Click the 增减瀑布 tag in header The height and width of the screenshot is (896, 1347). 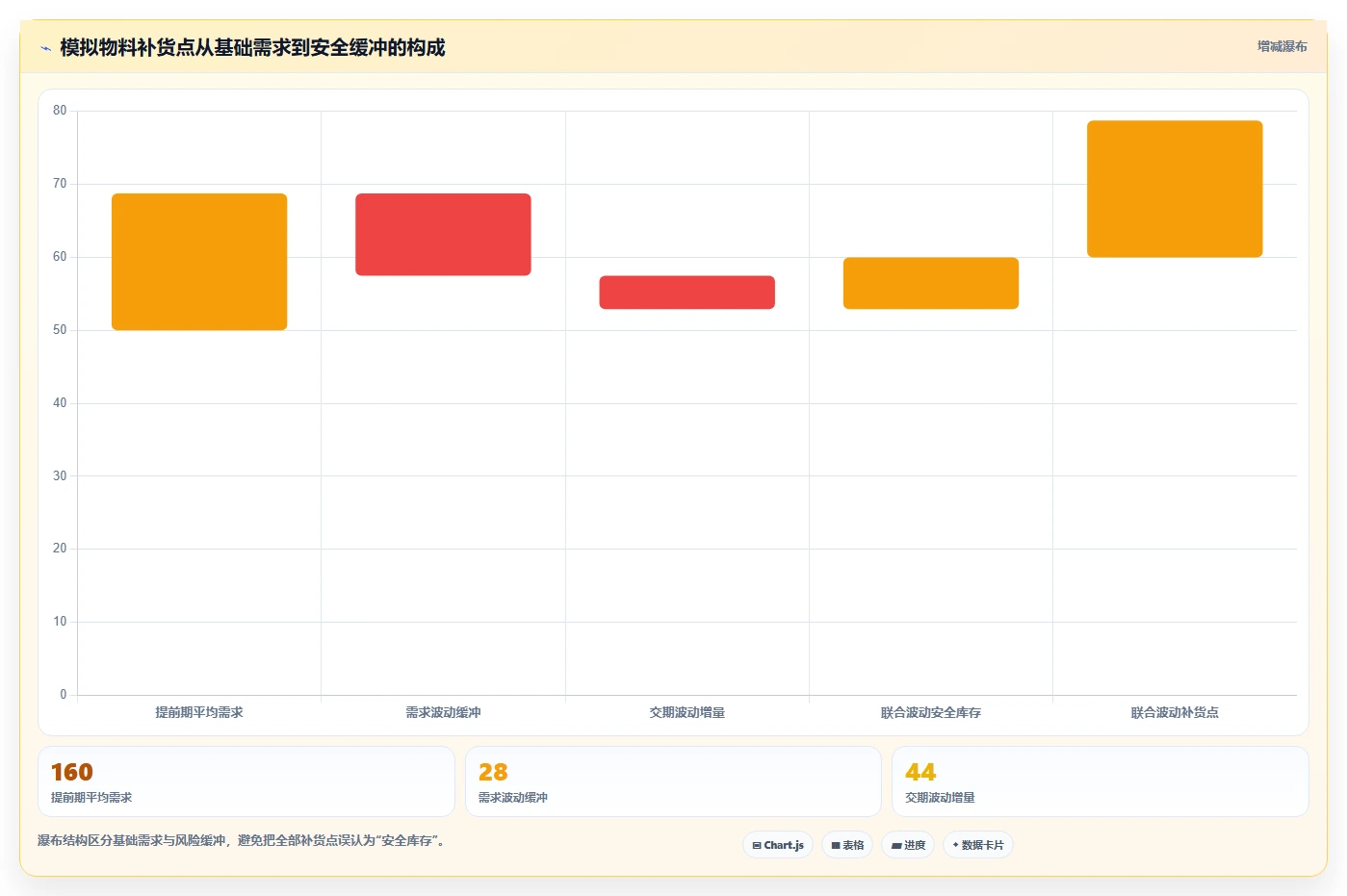(1282, 46)
